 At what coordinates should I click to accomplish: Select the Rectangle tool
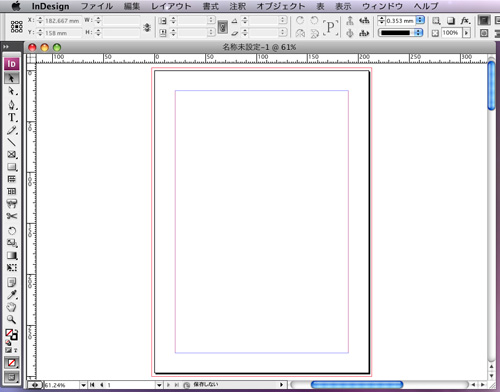coord(11,167)
